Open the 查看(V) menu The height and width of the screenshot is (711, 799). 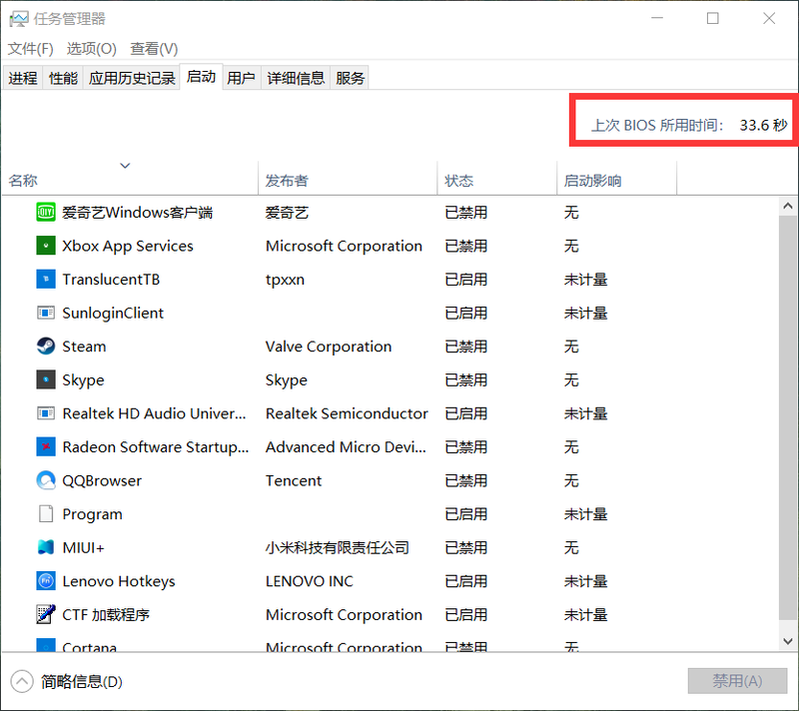pos(154,48)
